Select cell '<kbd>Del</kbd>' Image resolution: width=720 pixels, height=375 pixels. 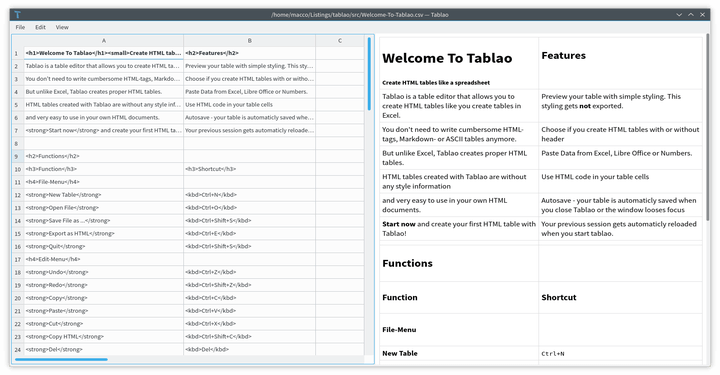(x=249, y=349)
